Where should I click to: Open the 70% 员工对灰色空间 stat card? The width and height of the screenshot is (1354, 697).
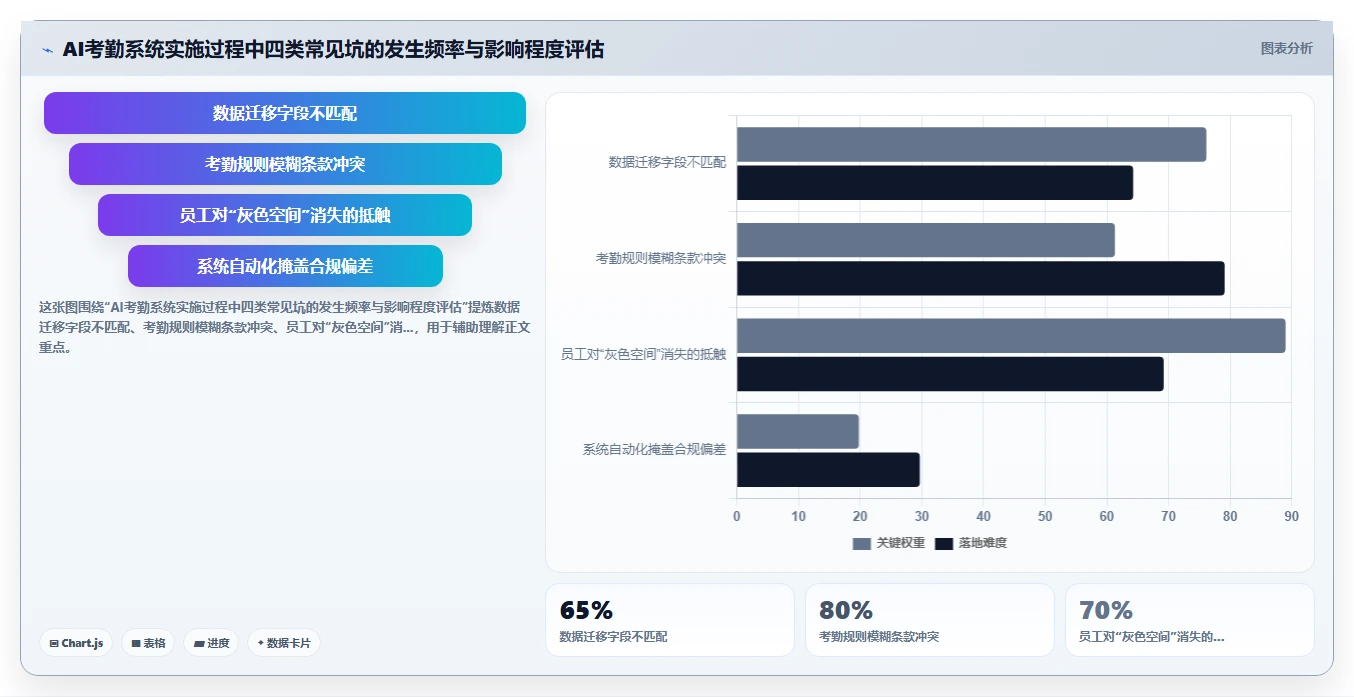[1190, 620]
